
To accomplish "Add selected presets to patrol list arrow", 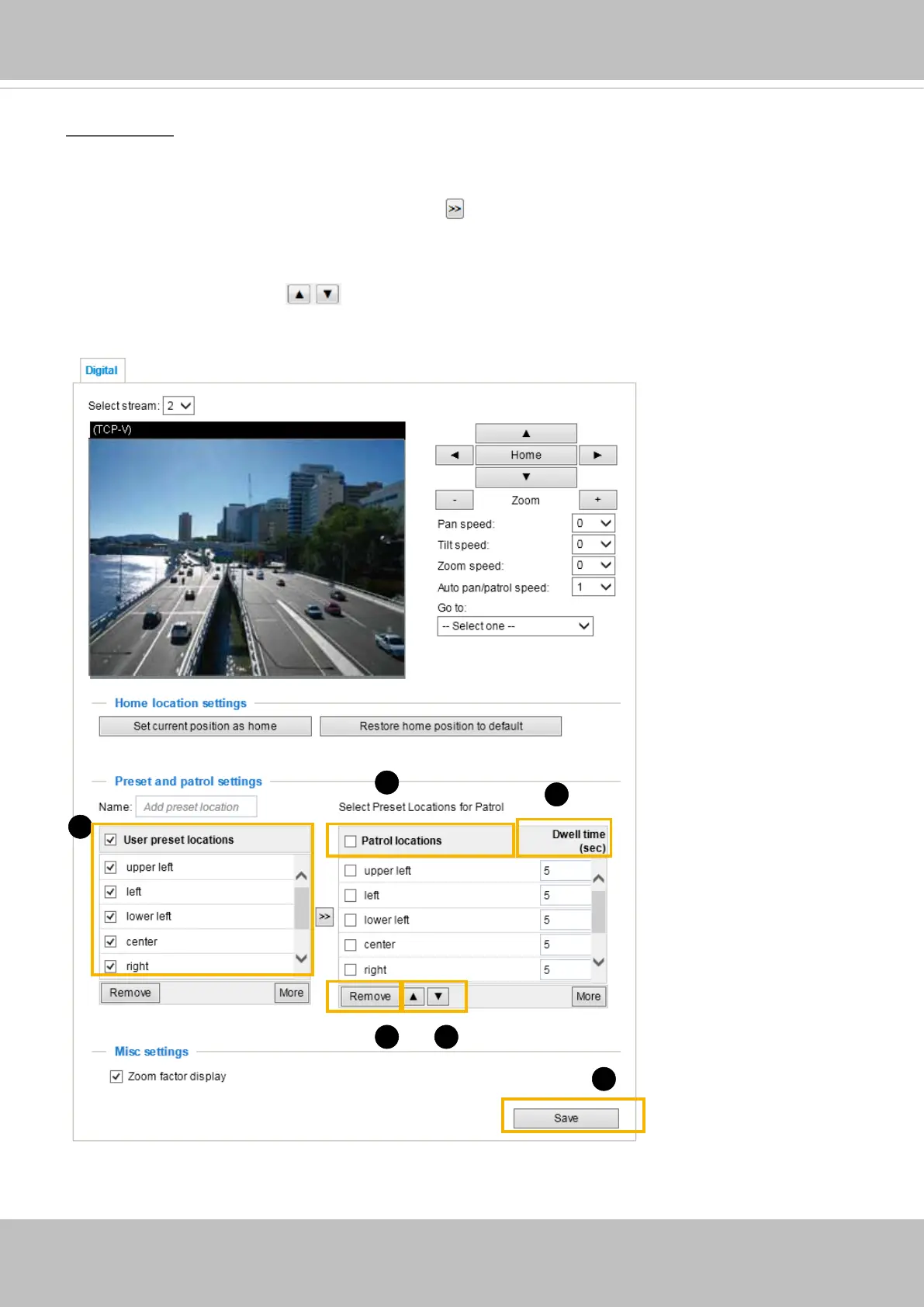I will tap(324, 917).
